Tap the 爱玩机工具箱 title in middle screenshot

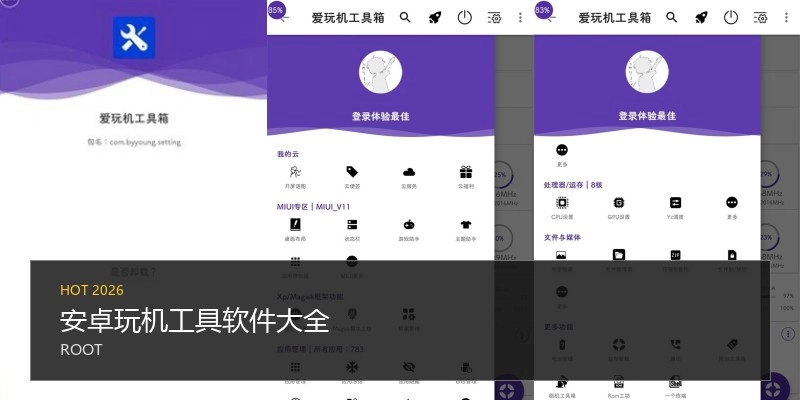348,18
